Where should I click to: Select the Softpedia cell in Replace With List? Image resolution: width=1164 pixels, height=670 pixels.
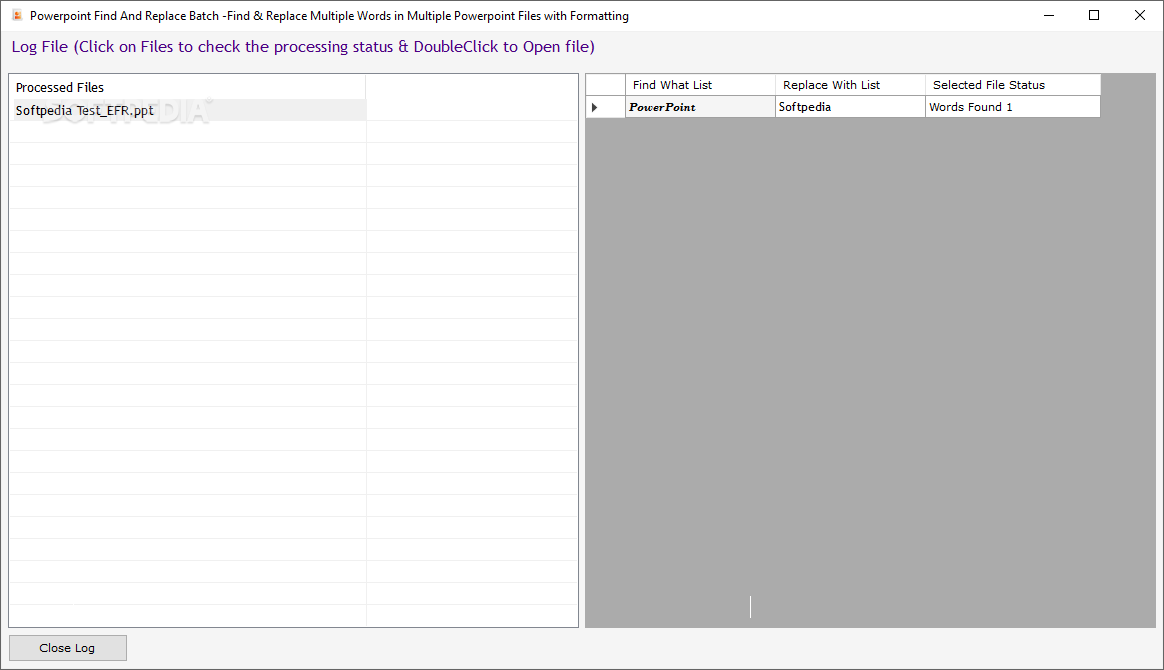tap(850, 107)
